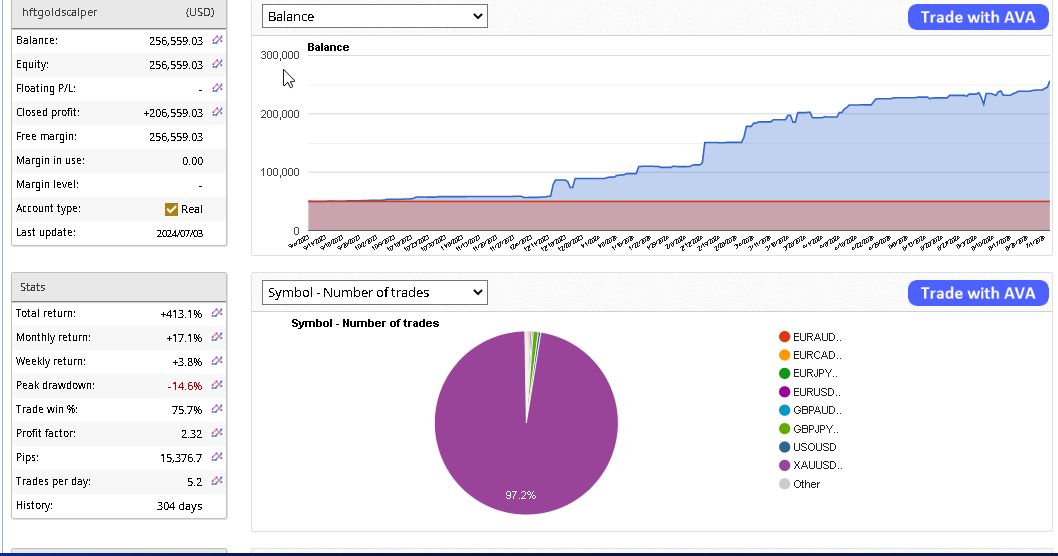This screenshot has width=1058, height=556.
Task: Click chart icon beside Profit factor
Action: (217, 433)
